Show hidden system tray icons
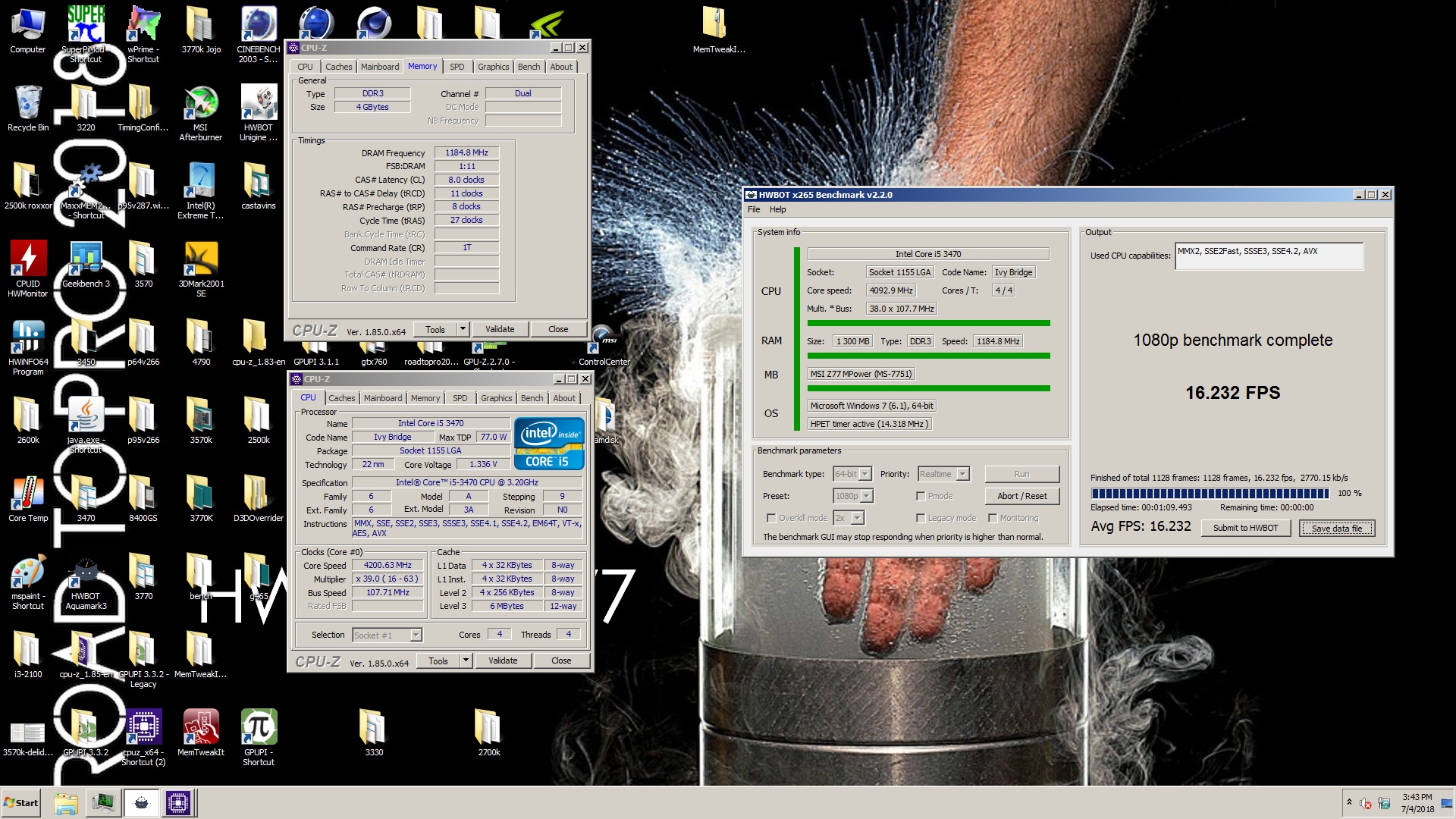 point(1349,802)
